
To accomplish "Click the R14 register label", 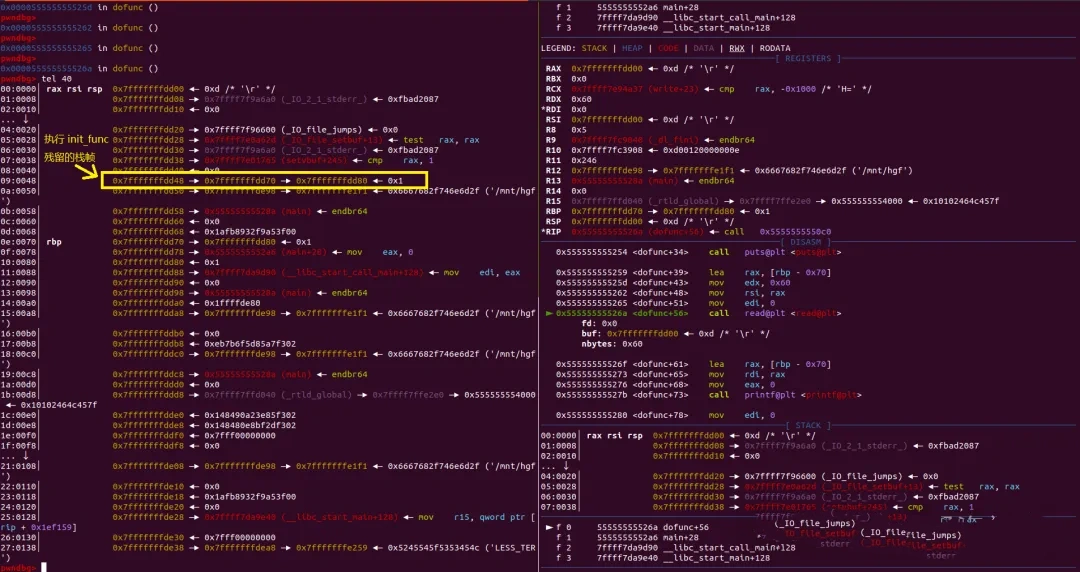I will coord(553,191).
